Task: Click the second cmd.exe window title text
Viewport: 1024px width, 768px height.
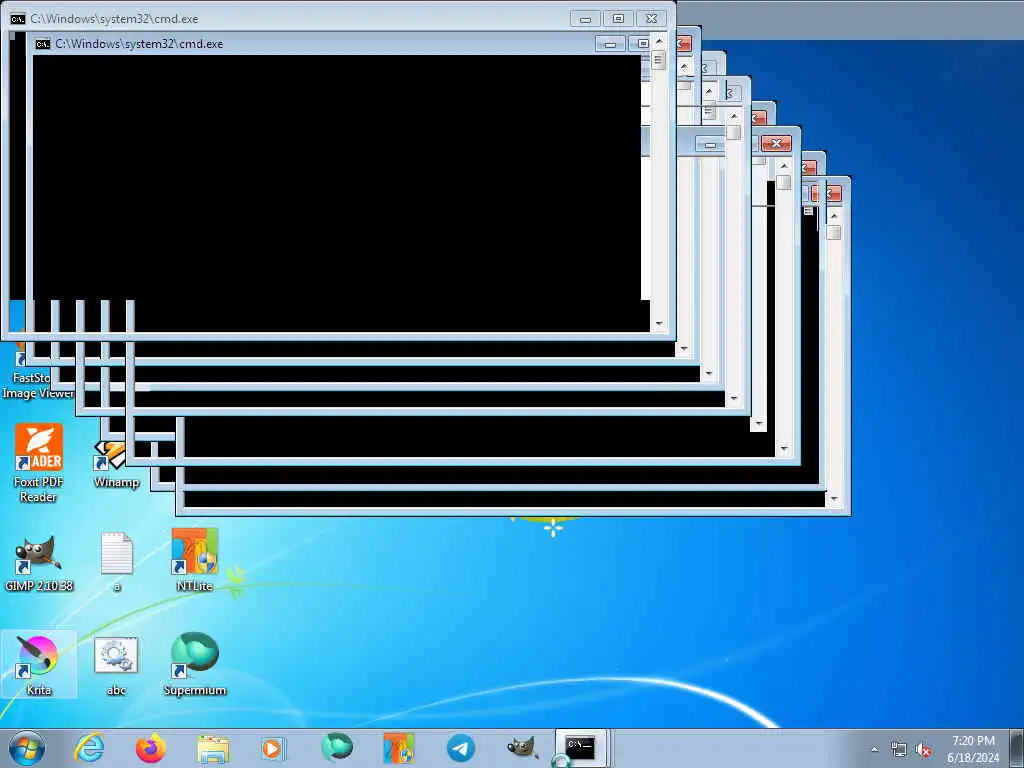Action: tap(138, 44)
